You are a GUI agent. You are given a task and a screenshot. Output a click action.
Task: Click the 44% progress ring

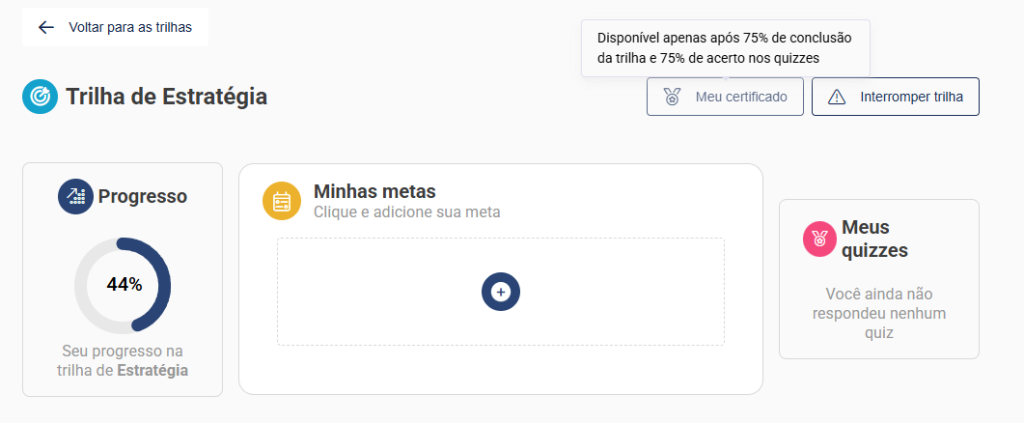click(x=123, y=284)
